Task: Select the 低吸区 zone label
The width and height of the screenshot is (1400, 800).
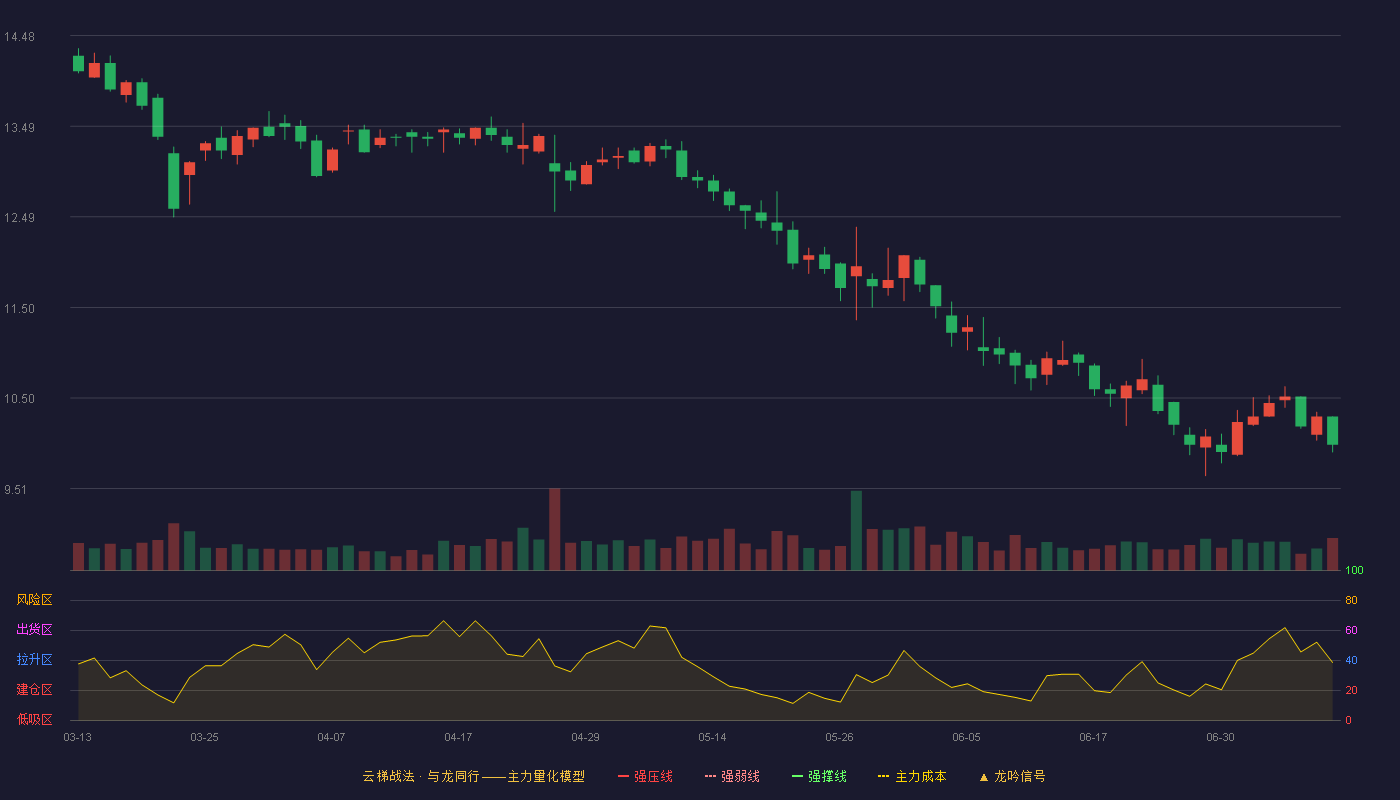Action: coord(34,719)
